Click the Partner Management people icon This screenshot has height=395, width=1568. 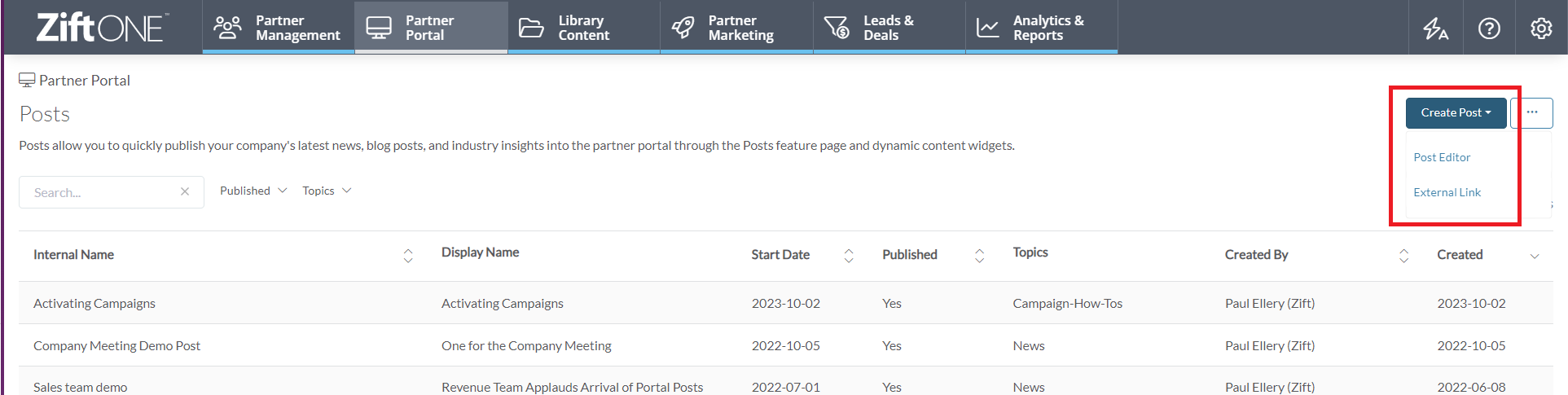point(227,28)
